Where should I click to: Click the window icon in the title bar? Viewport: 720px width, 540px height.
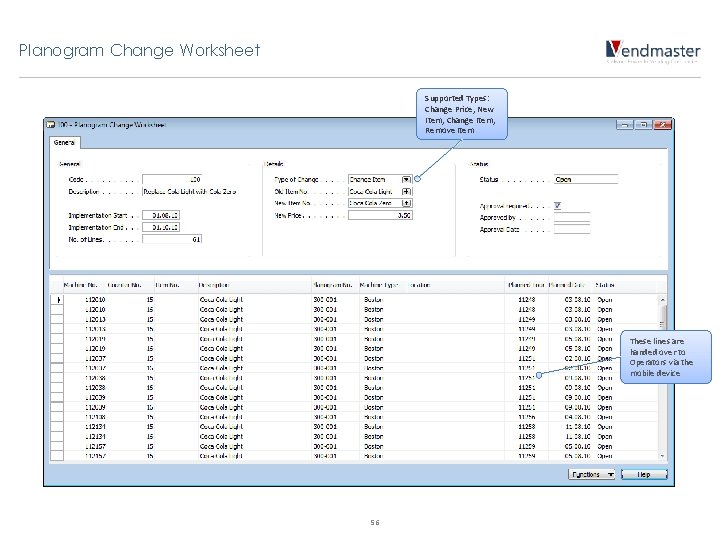(x=50, y=125)
